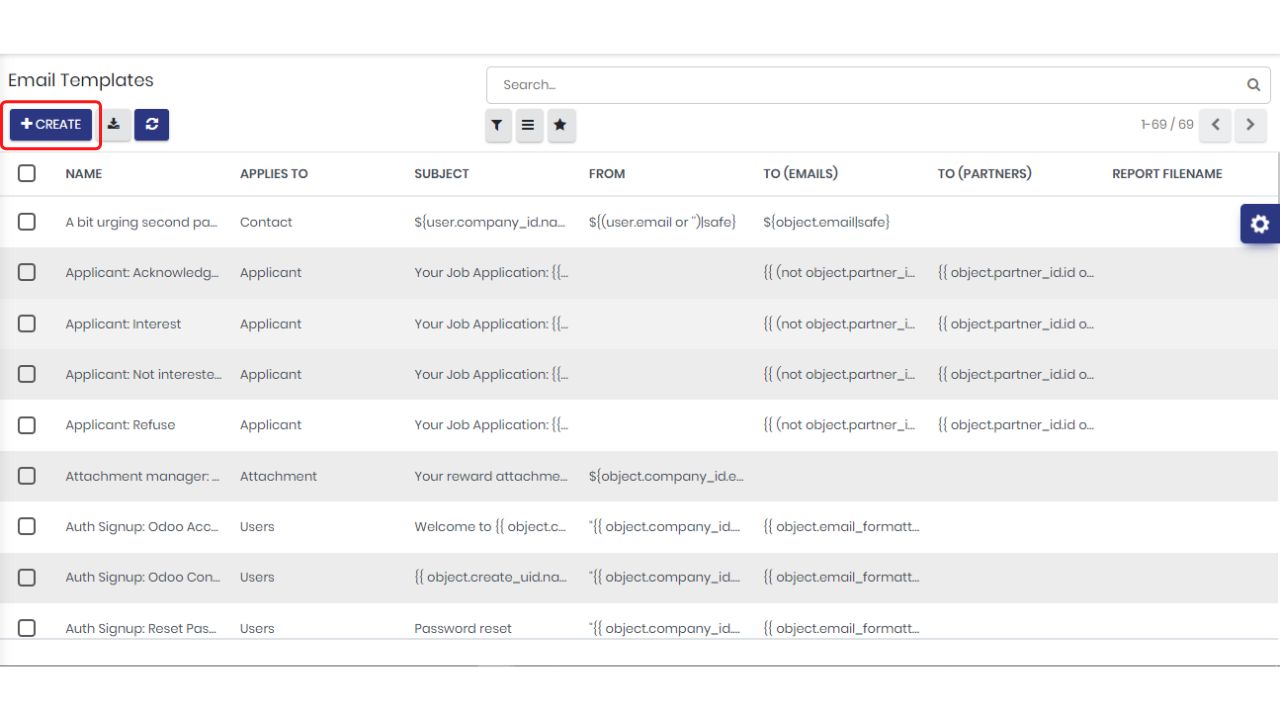
Task: Sort by the TO (EMAILS) column header
Action: (801, 174)
